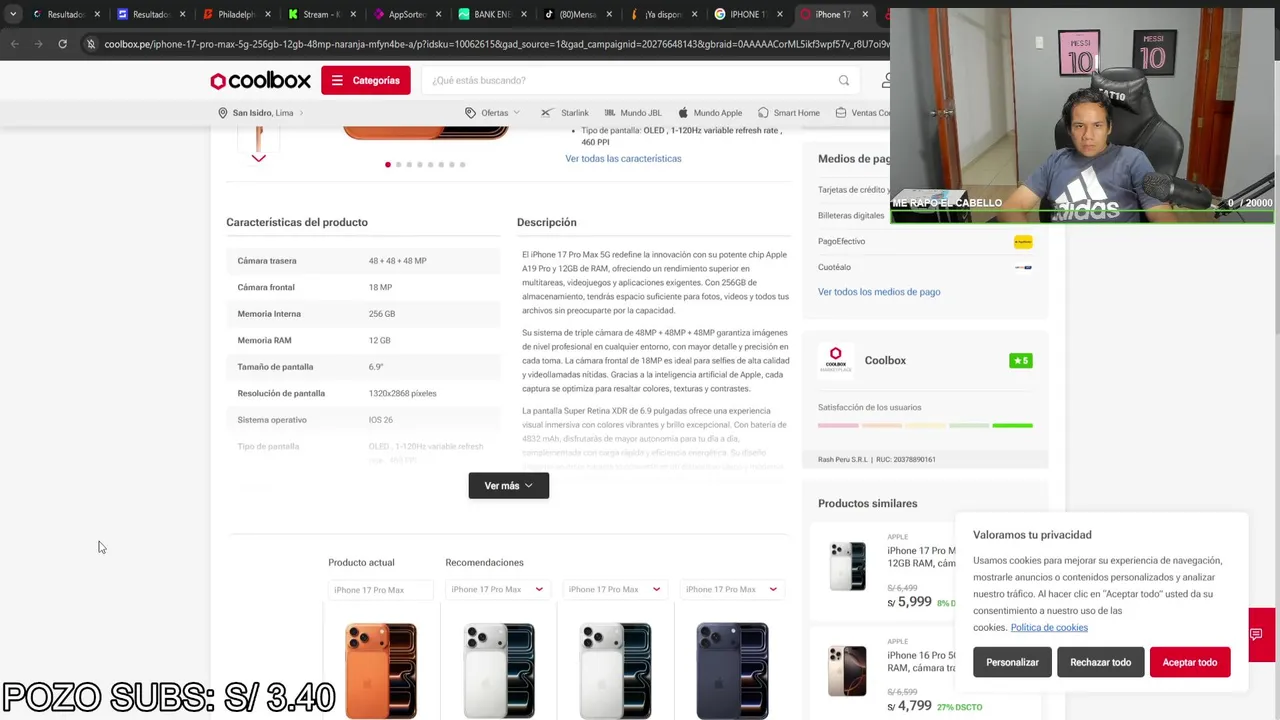The height and width of the screenshot is (720, 1280).
Task: Click Cuotéalo payment logo icon
Action: [1022, 267]
